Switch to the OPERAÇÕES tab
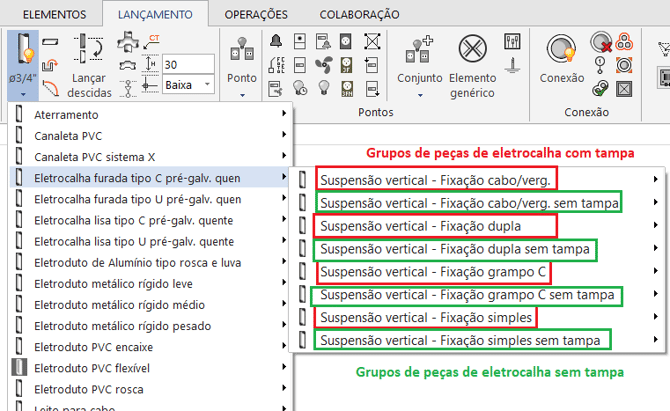Viewport: 670px width, 411px height. pos(256,14)
